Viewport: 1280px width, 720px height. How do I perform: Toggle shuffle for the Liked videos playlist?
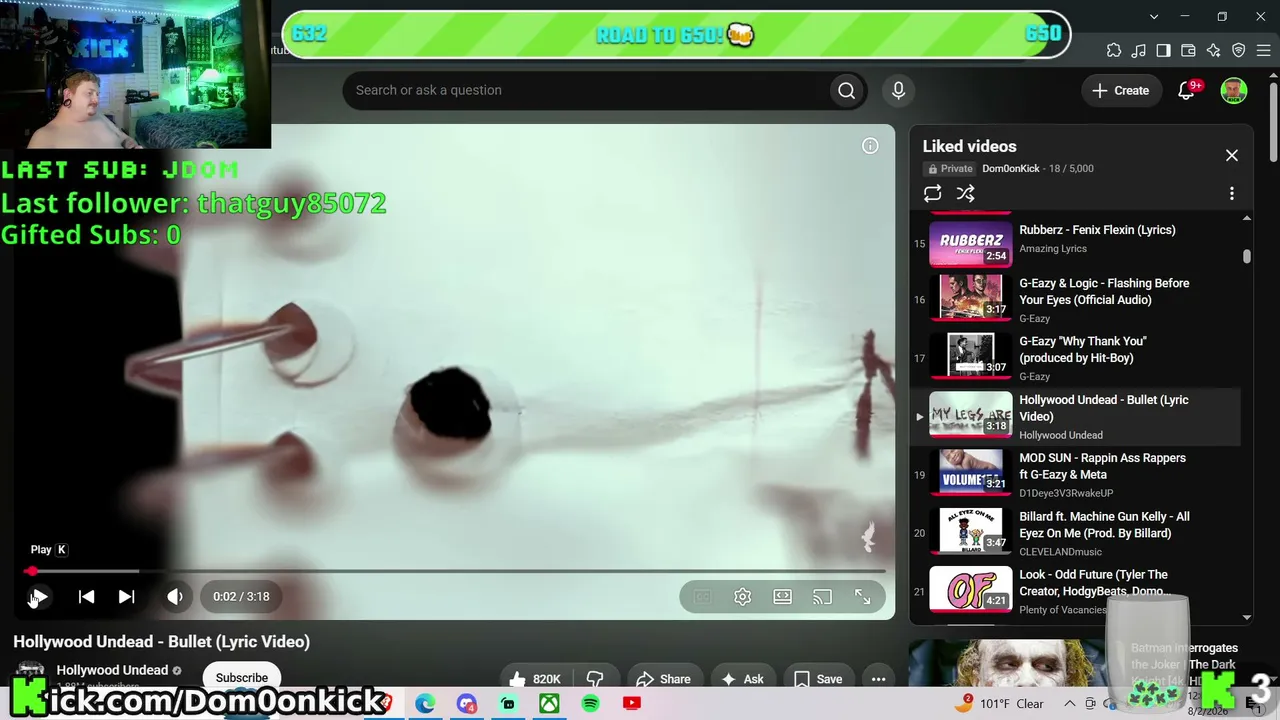(965, 194)
